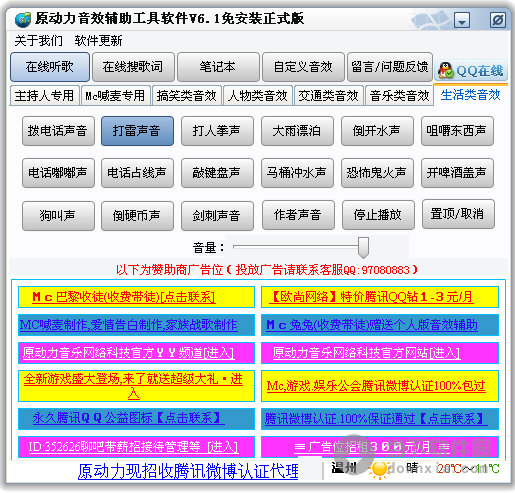Click the QQ penguin online icon
This screenshot has width=515, height=493.
pos(445,70)
